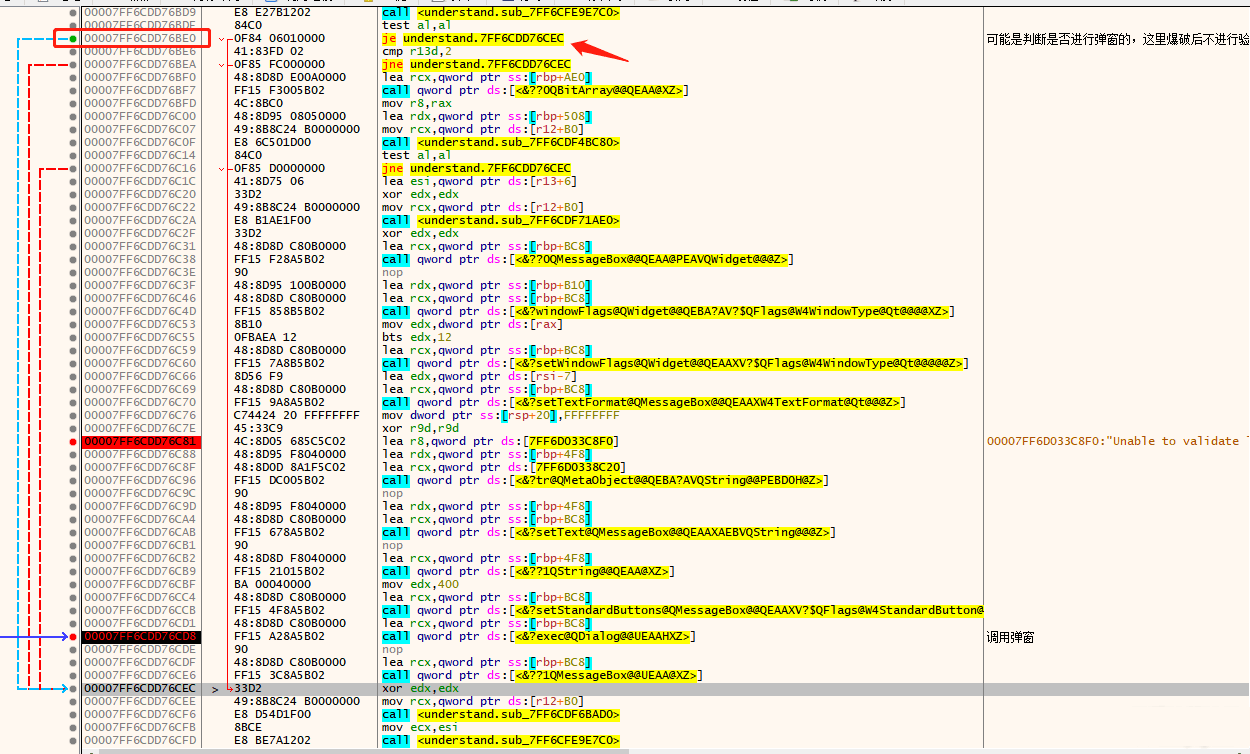
Task: Select opcode bytes 4C:8BC0
Action: (x=258, y=103)
